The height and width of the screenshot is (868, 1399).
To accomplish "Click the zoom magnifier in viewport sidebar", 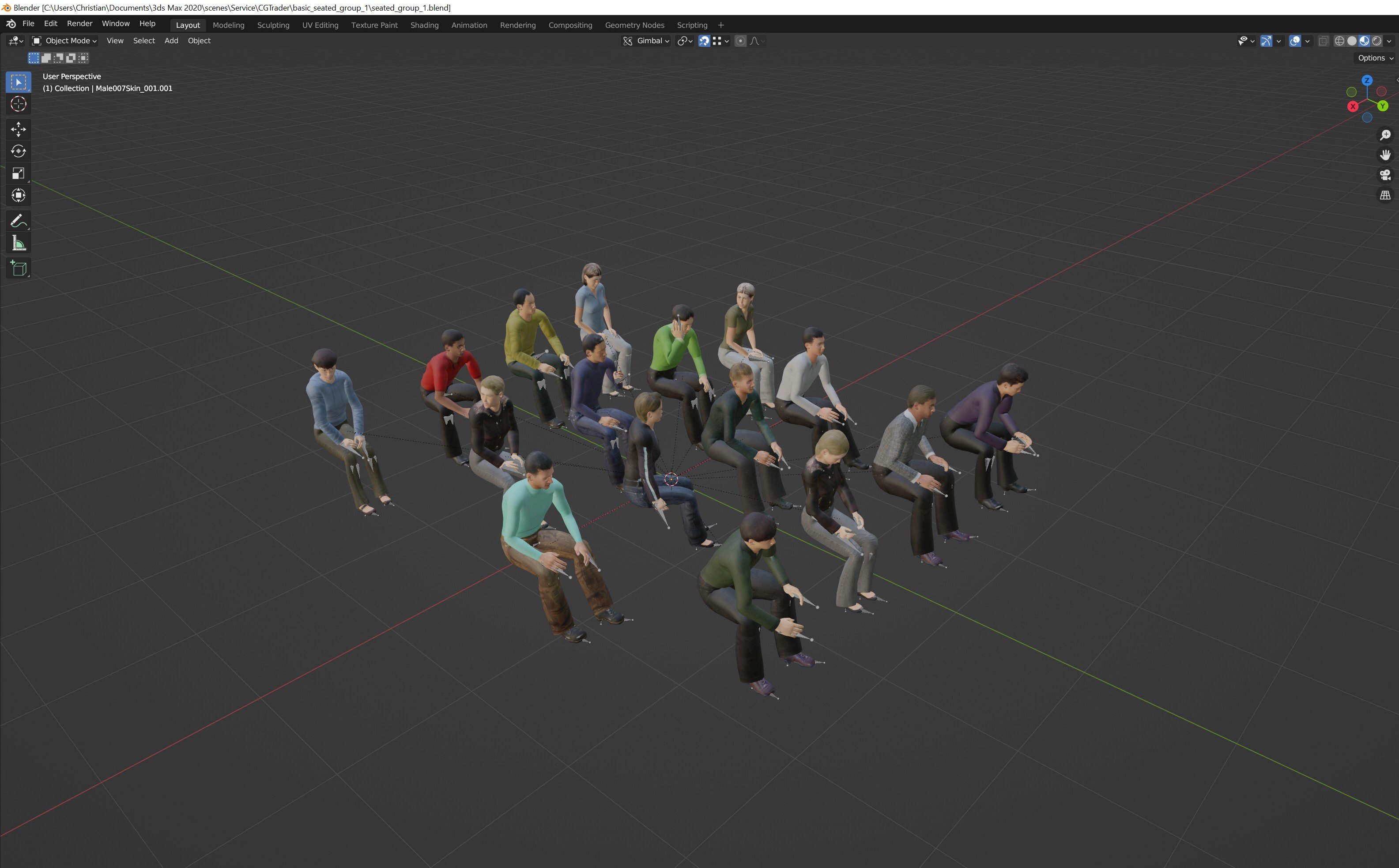I will pos(1385,134).
